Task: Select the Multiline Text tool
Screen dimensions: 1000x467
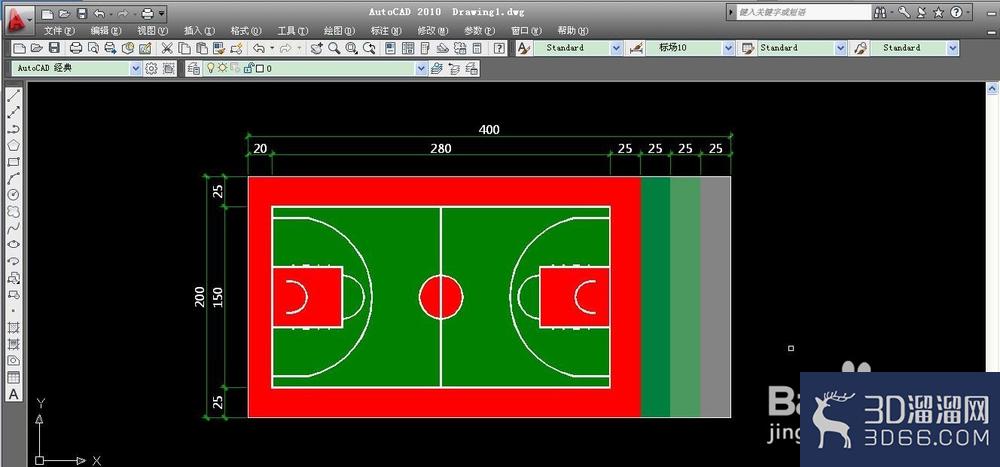Action: [13, 394]
